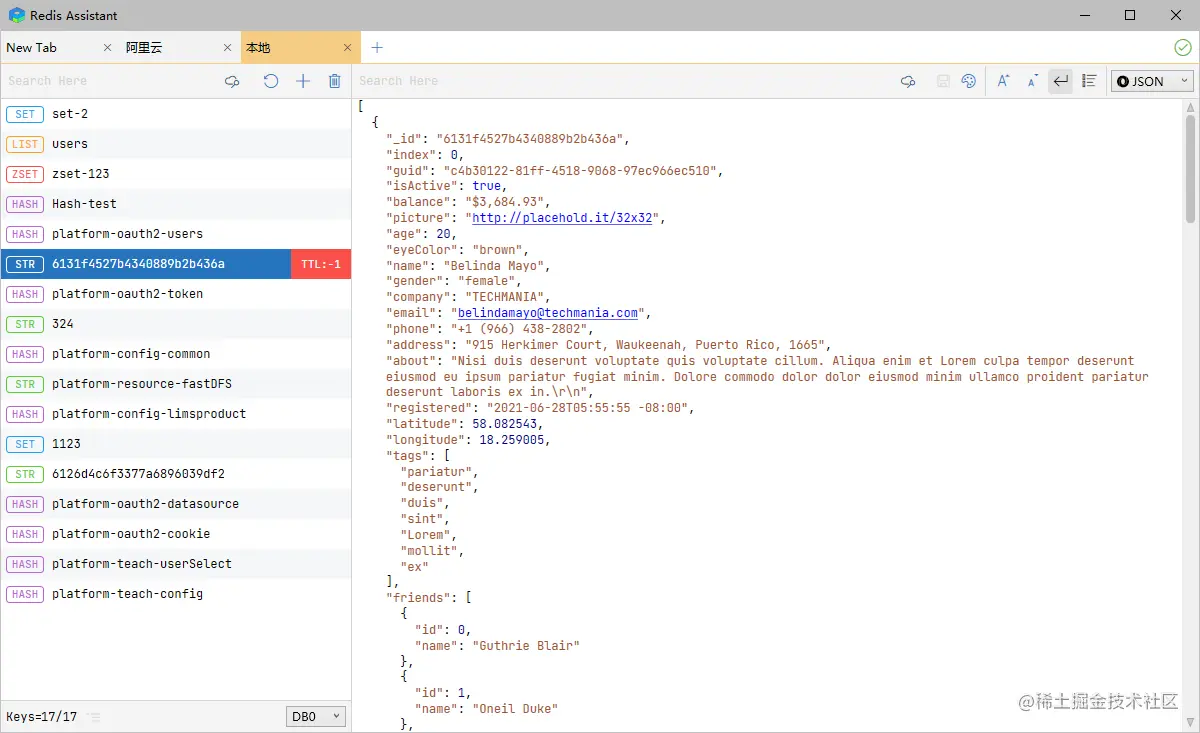Close the 阿里云 tab
1200x733 pixels.
pos(228,47)
